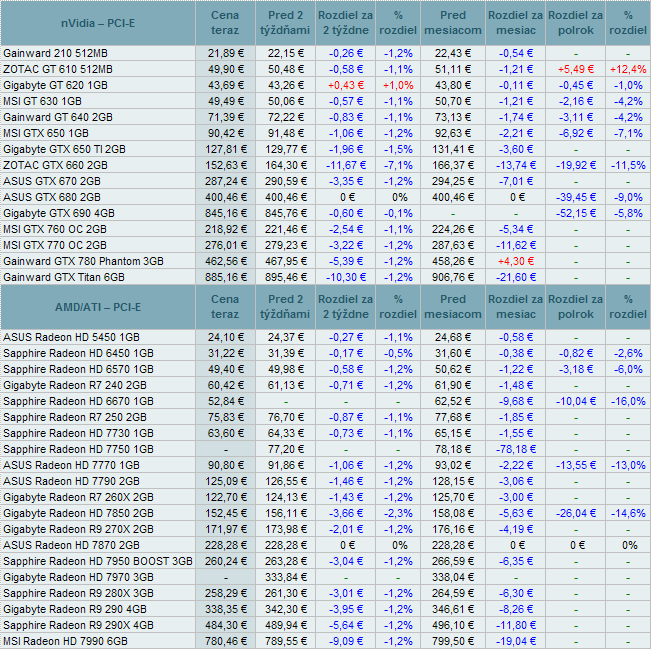Viewport: 651px width, 649px height.
Task: Select the "ASUS GTX 680 2GB" row name
Action: 52,197
